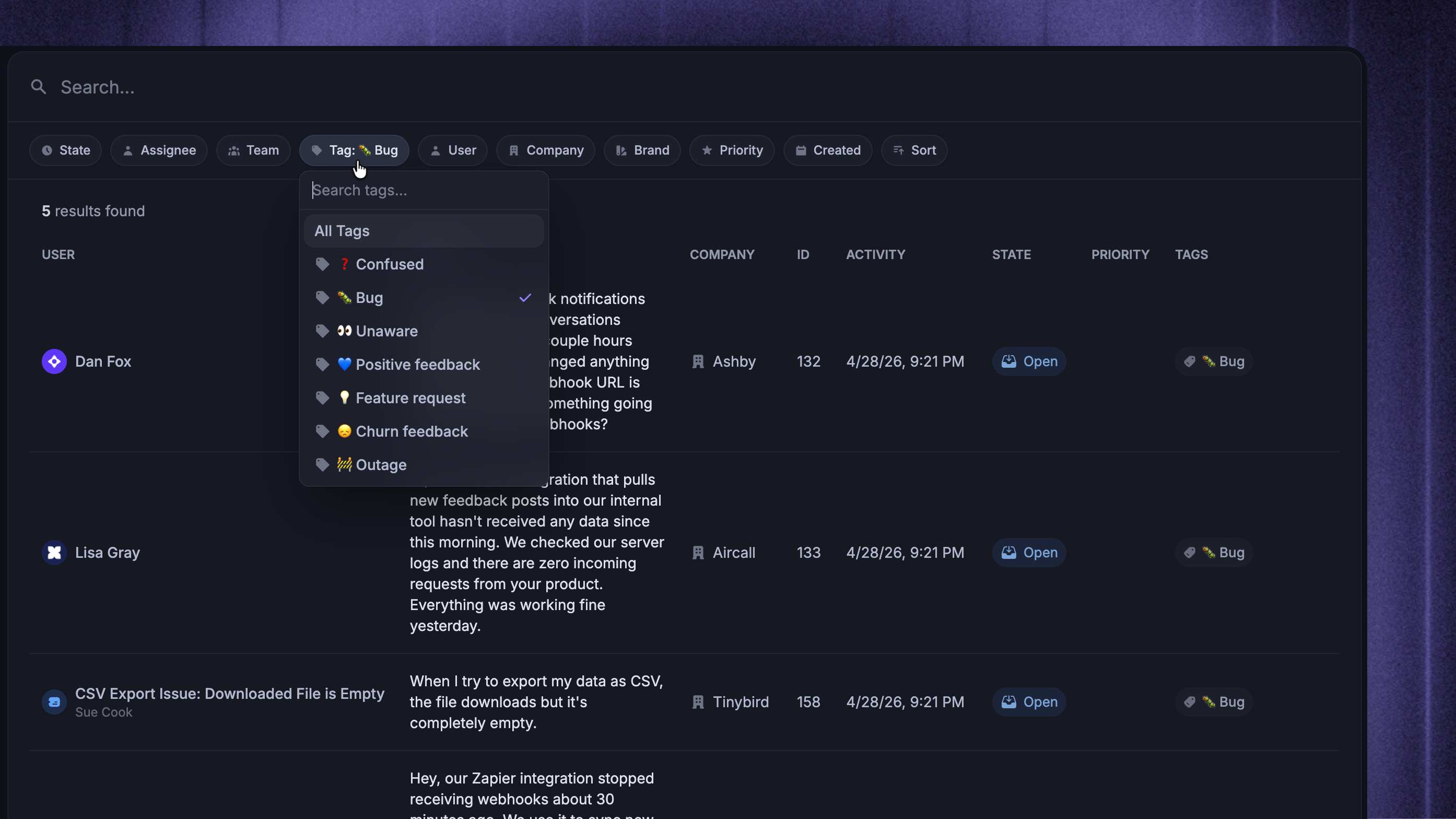
Task: Open the Company filter dropdown
Action: (545, 150)
